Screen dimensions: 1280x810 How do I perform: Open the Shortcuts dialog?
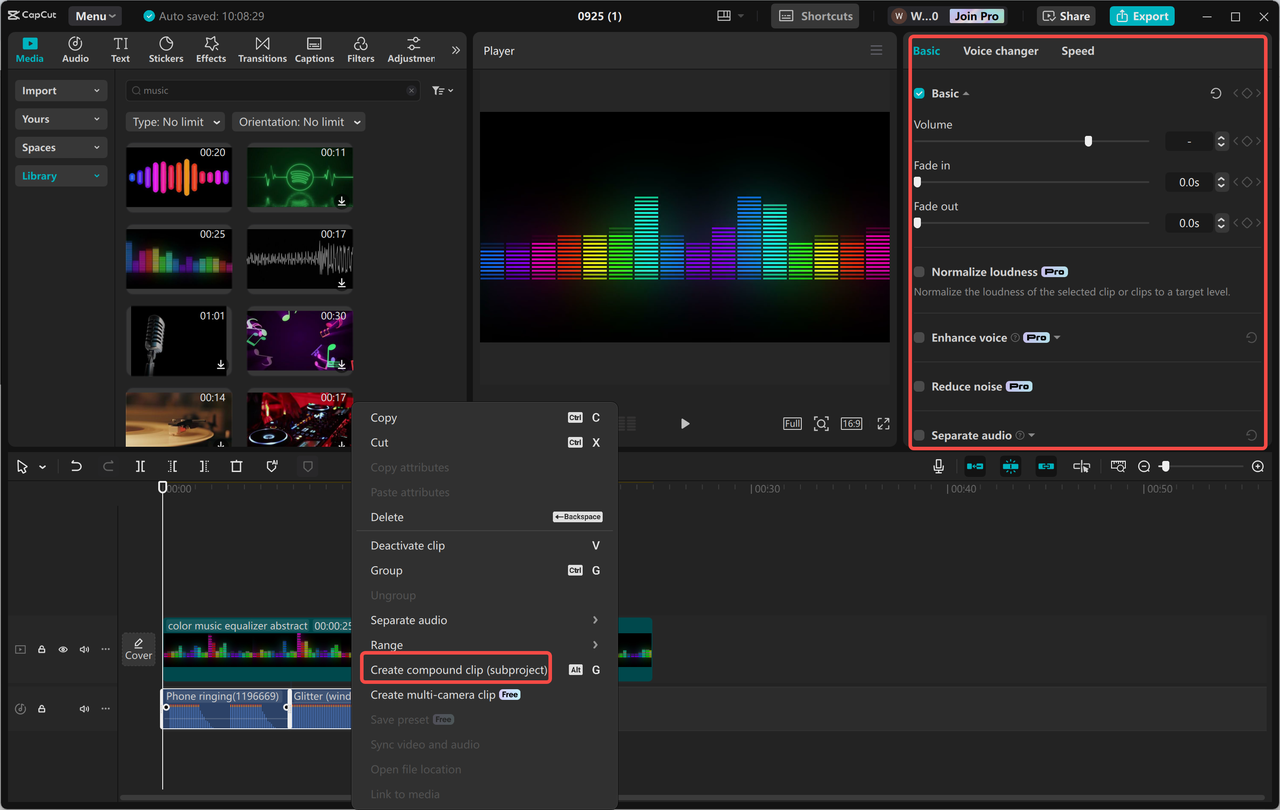[814, 15]
